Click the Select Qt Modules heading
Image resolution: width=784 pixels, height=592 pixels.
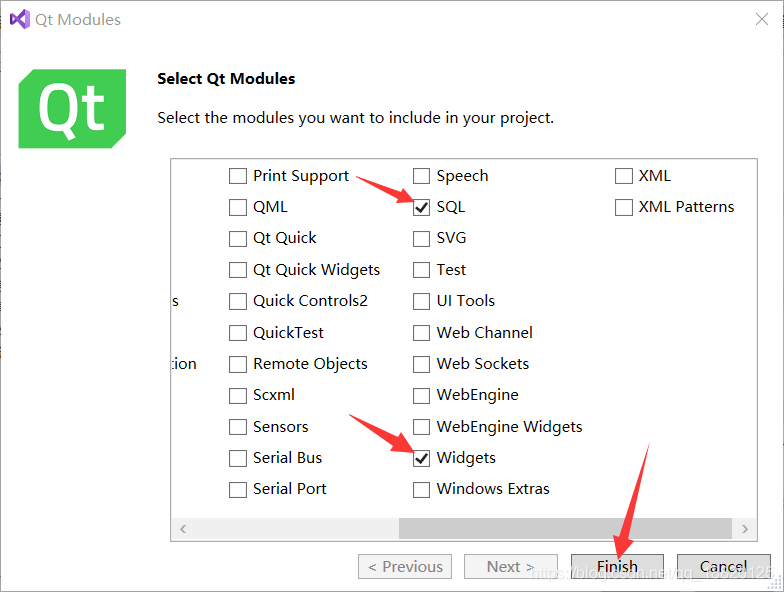point(226,78)
